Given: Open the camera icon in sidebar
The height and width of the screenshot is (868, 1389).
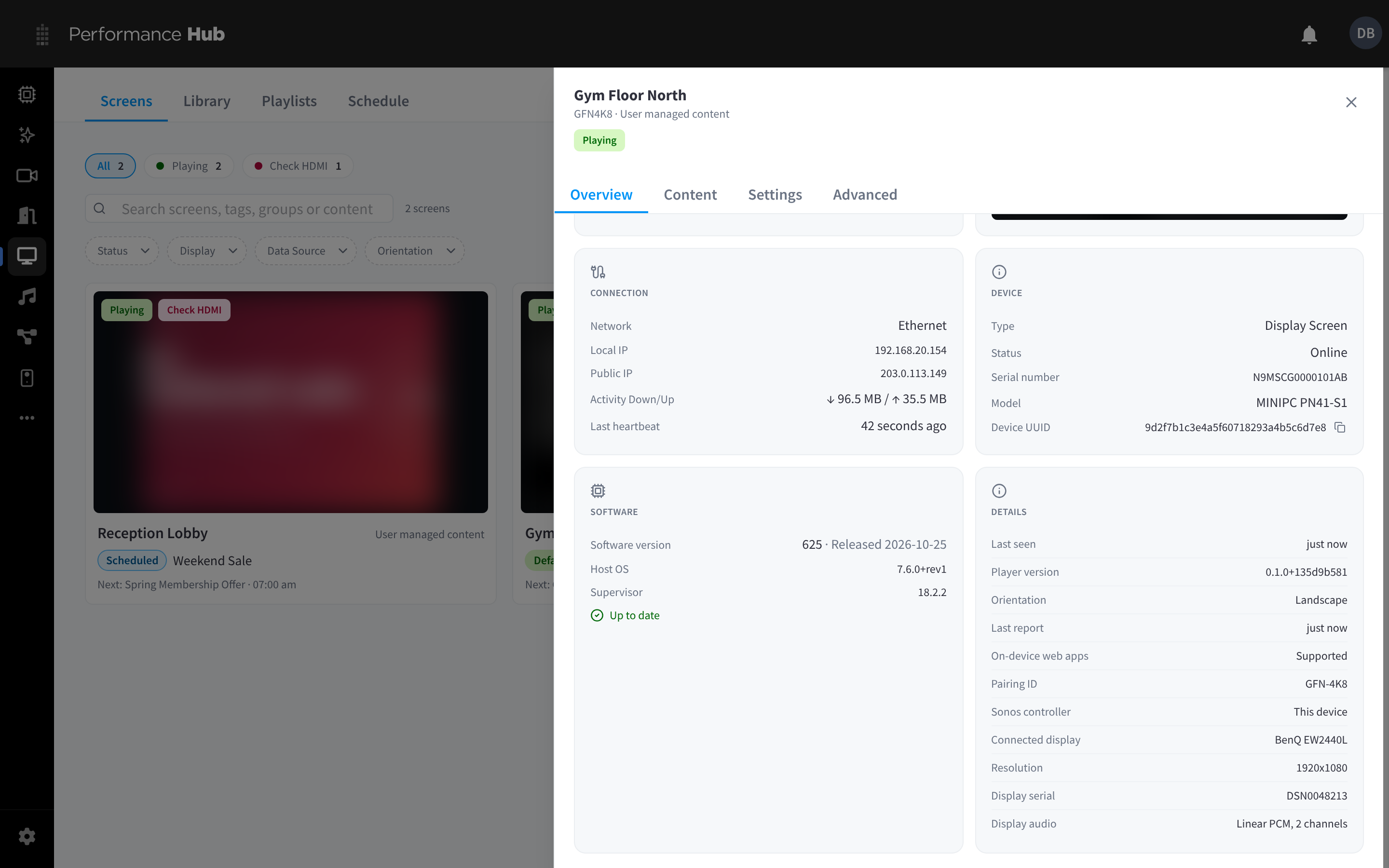Looking at the screenshot, I should 27,175.
